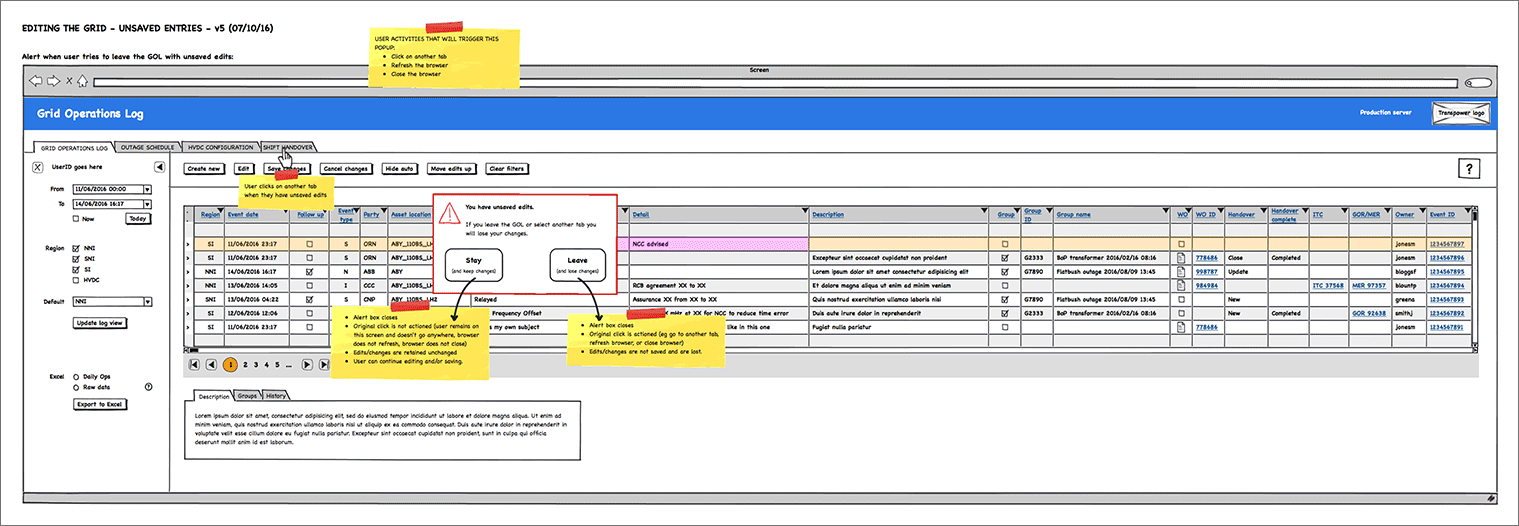Toggle the NNI region checkbox
This screenshot has height=526, width=1519.
point(76,247)
